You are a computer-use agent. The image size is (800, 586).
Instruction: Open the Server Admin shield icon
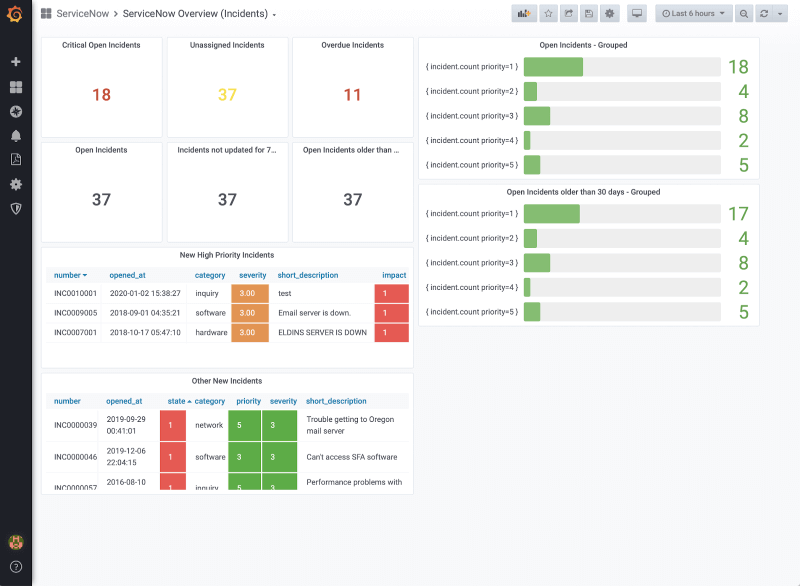pos(14,208)
